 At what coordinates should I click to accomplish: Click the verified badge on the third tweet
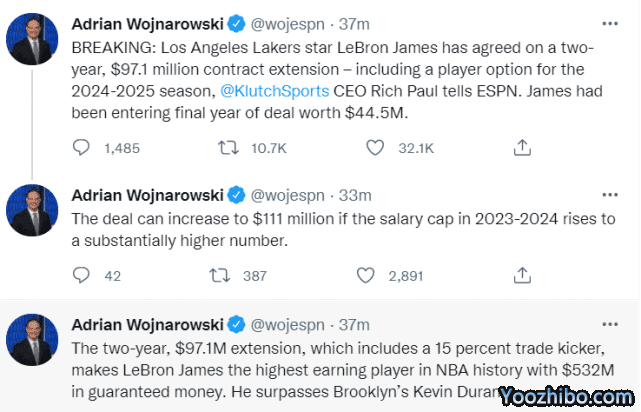coord(238,324)
